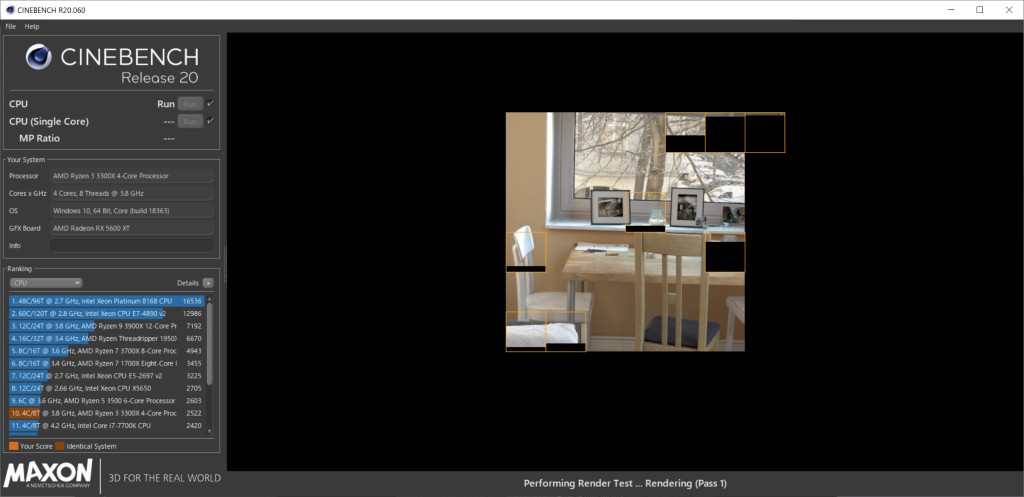
Task: Select the AMD Ryzen 3 3300X ranking row
Action: tap(107, 413)
